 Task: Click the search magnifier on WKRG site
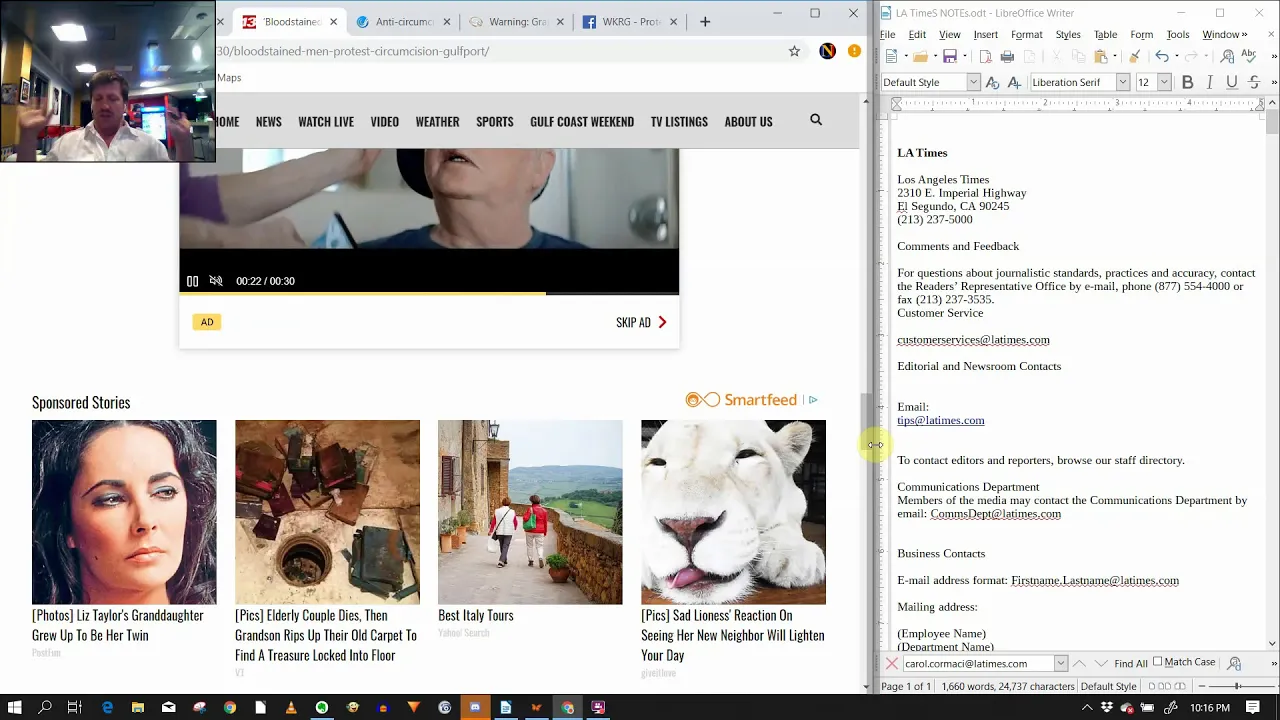[816, 120]
